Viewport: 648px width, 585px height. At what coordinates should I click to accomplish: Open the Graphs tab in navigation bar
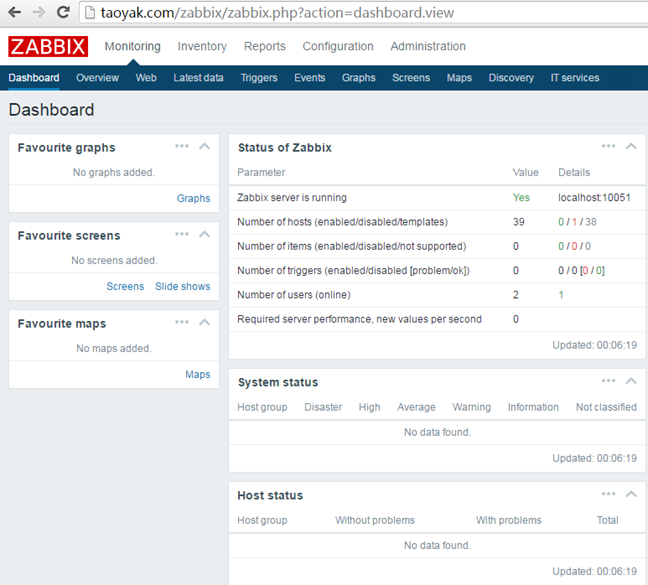pos(358,78)
